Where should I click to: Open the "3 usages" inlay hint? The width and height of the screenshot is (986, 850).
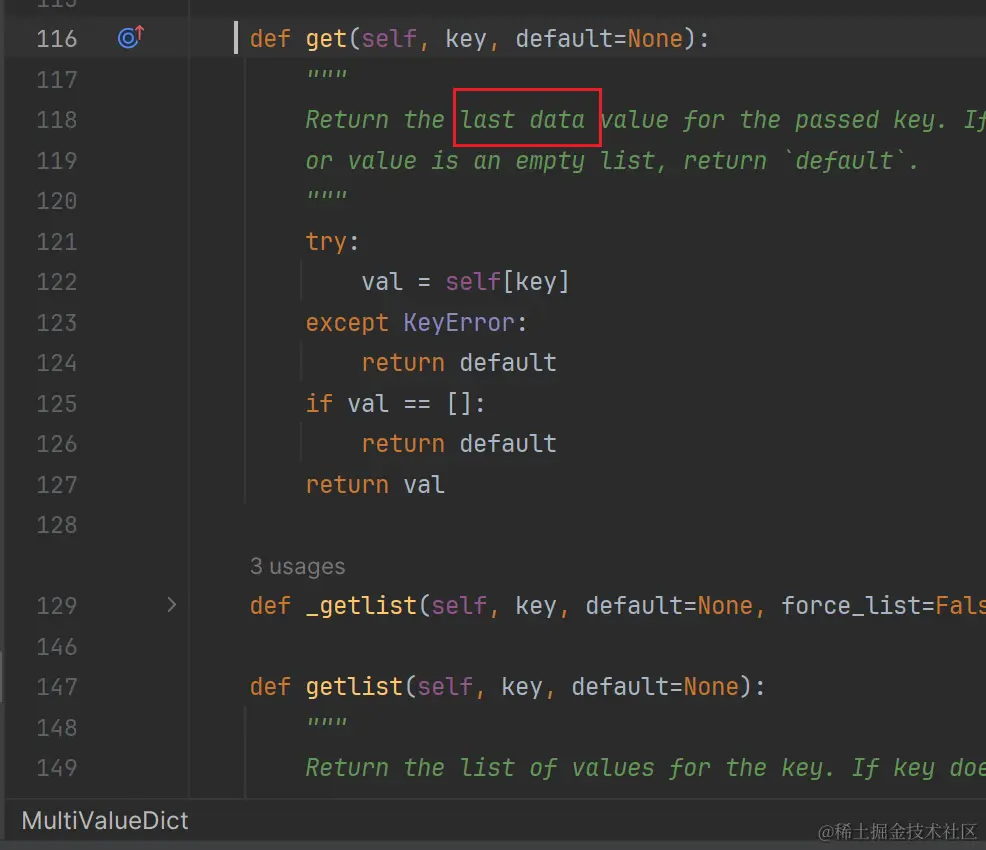[297, 566]
